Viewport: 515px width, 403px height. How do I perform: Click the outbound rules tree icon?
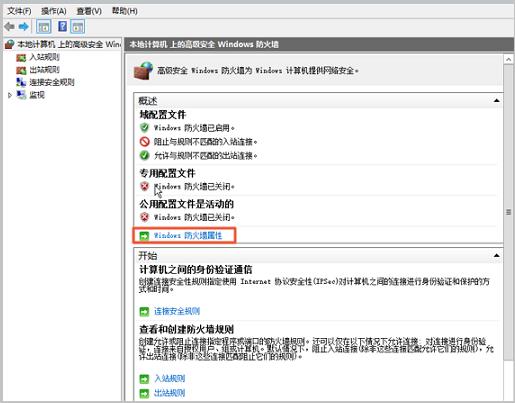(x=21, y=70)
